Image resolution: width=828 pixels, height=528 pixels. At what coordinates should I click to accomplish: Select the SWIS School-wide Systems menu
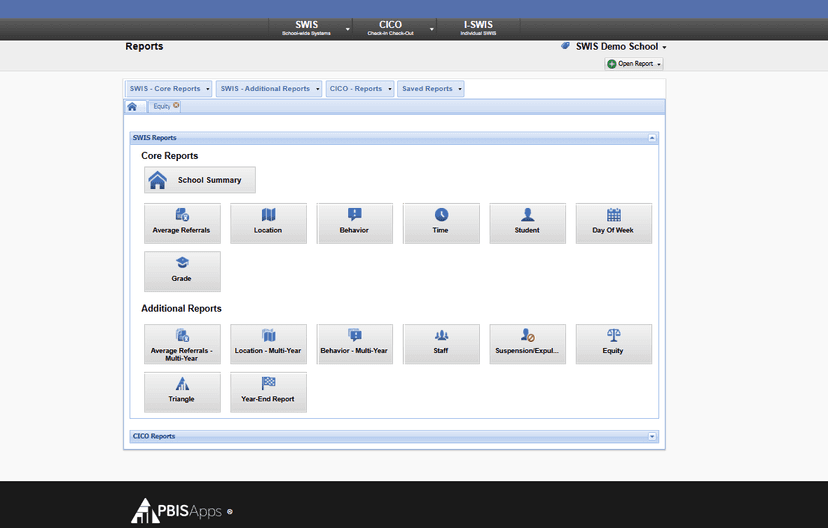306,28
